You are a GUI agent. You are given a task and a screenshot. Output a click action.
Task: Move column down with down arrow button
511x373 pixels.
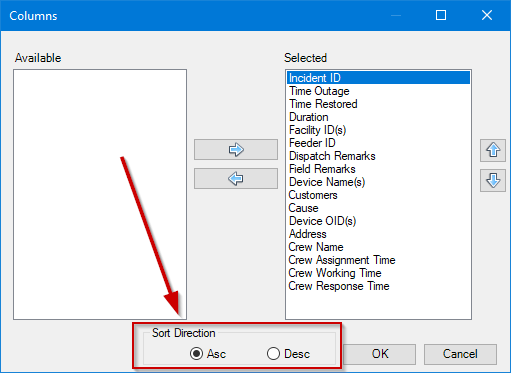click(x=493, y=181)
